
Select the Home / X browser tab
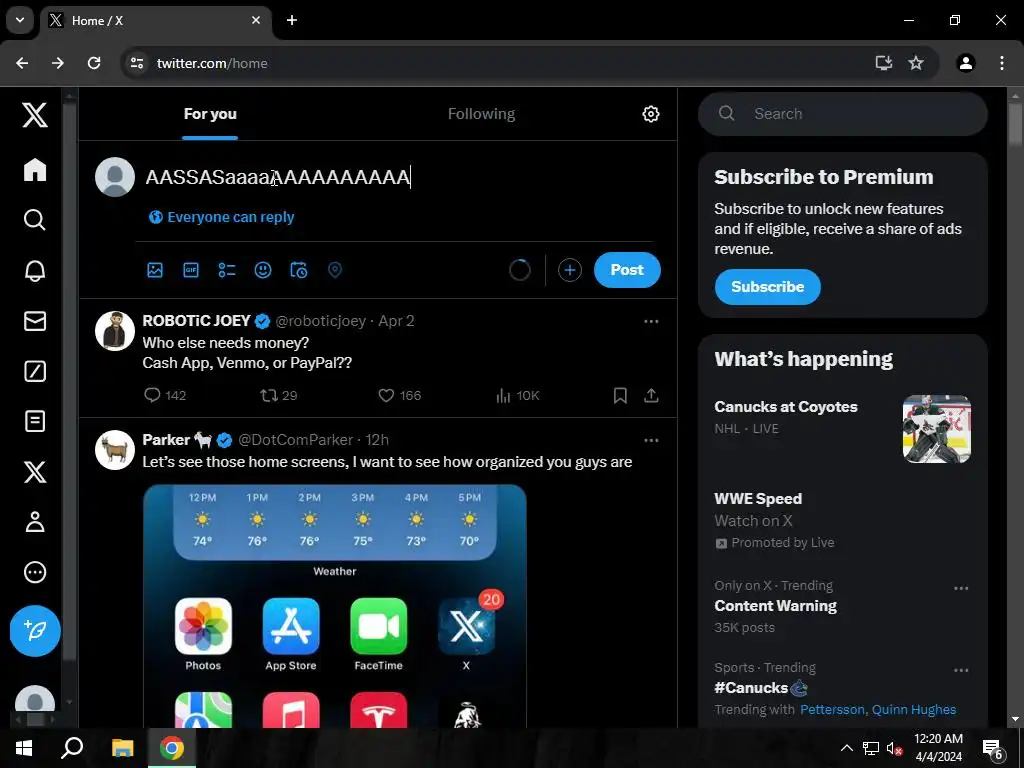coord(155,21)
